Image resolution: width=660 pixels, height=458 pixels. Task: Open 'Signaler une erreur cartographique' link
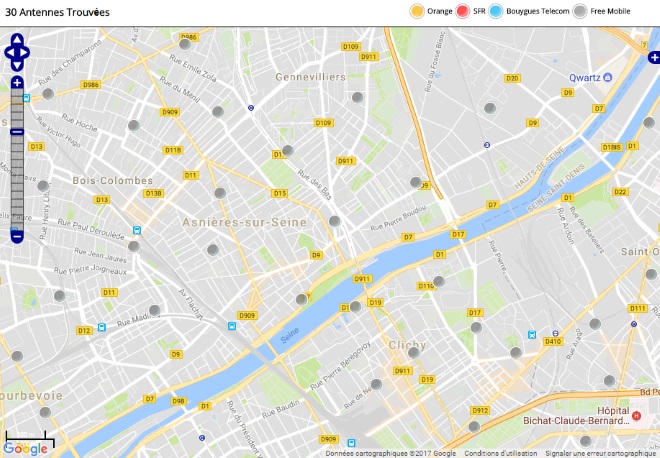tap(602, 453)
